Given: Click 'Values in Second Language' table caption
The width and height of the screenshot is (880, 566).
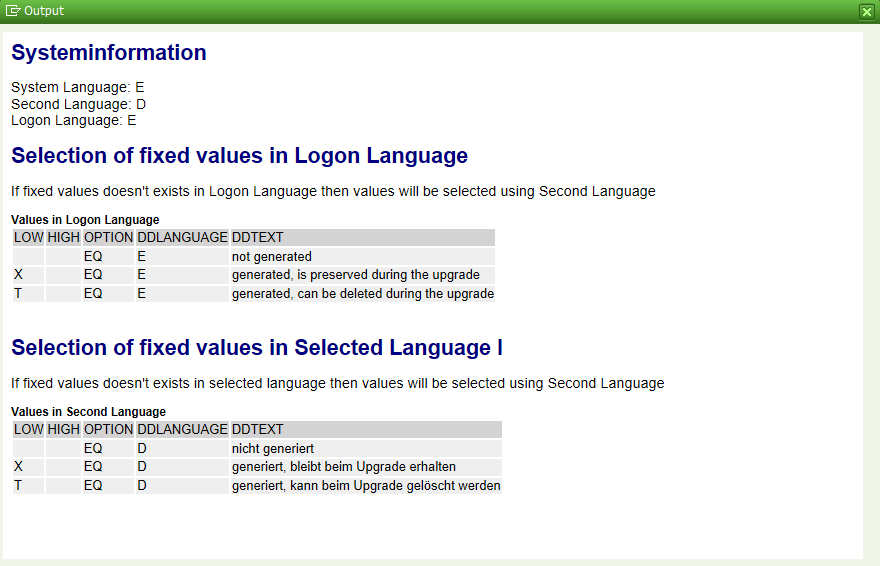Looking at the screenshot, I should 89,412.
